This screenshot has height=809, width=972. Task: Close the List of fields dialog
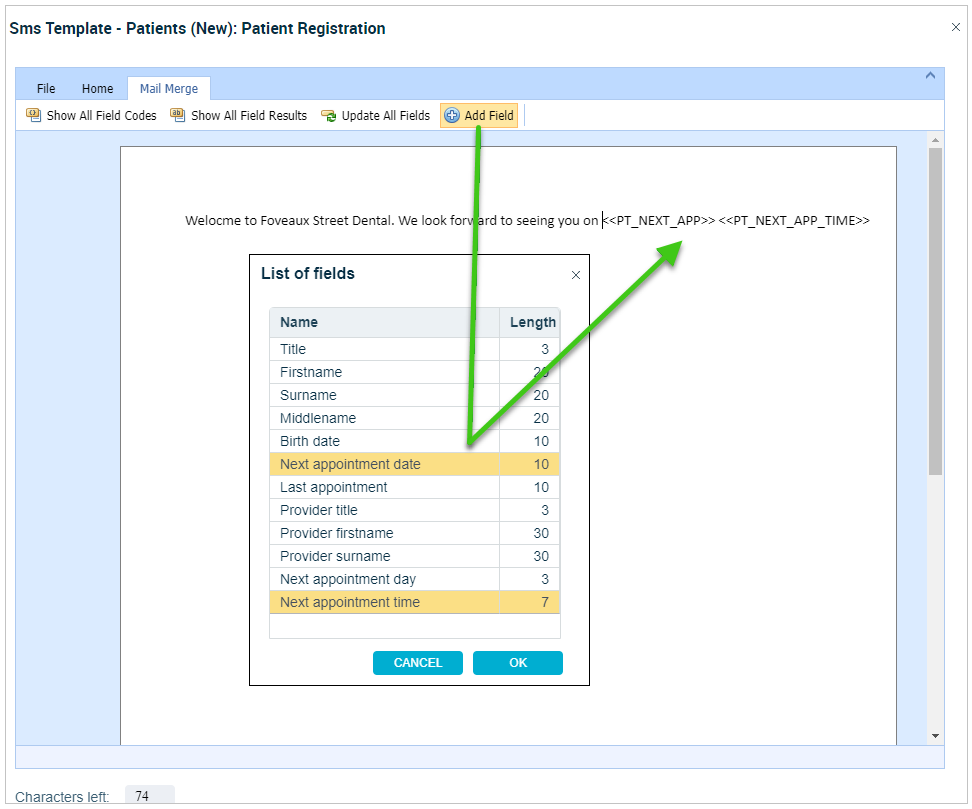click(x=576, y=275)
